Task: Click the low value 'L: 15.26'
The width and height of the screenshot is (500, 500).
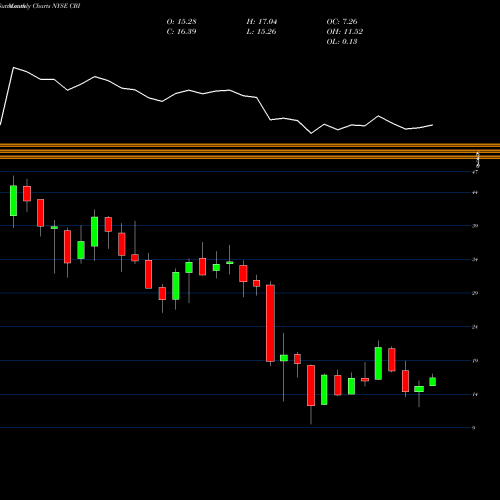Action: 261,32
